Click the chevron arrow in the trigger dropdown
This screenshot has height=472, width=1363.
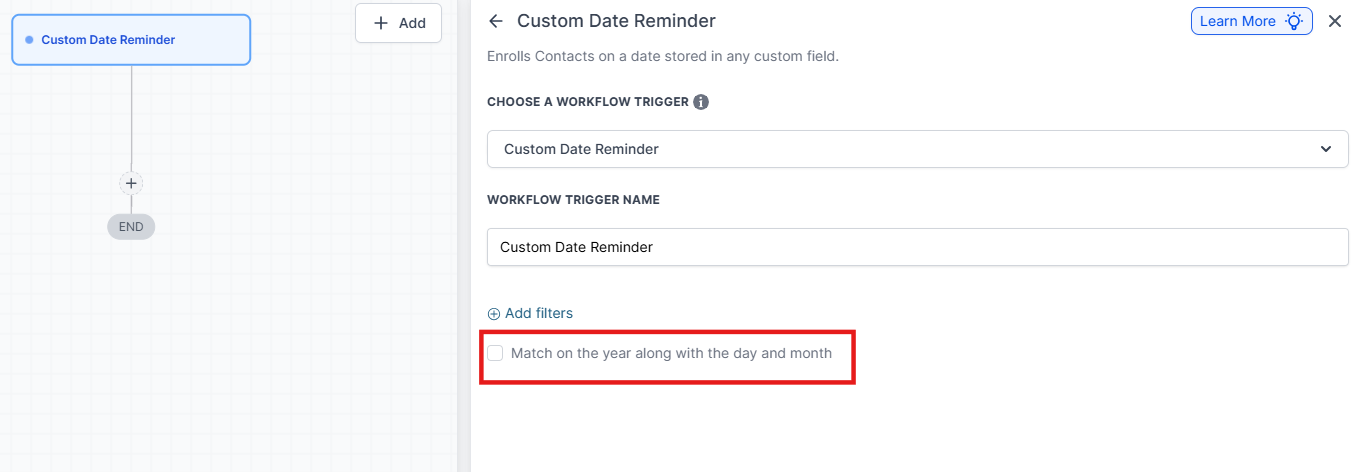pos(1326,149)
